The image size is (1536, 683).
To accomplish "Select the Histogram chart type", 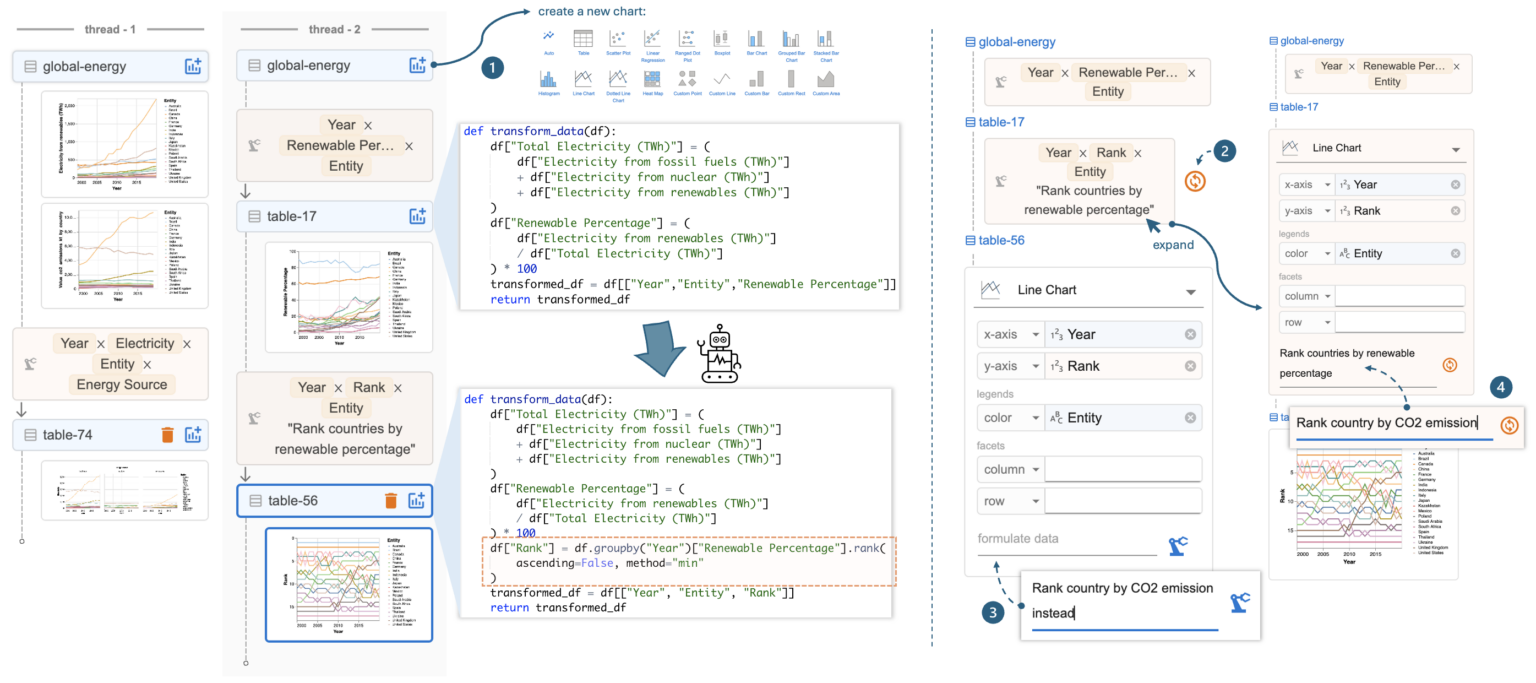I will click(549, 80).
